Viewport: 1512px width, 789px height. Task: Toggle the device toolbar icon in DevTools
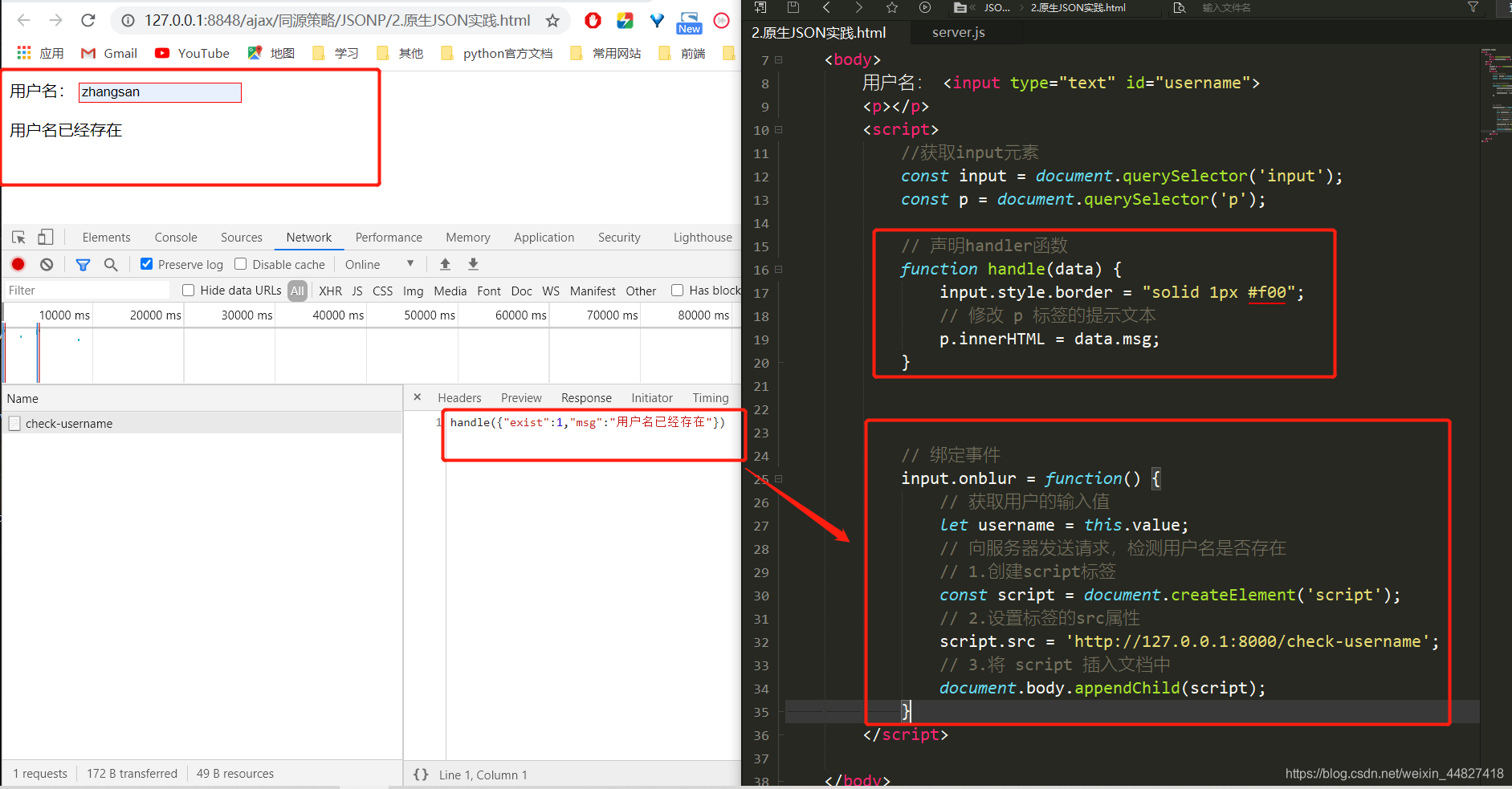pyautogui.click(x=46, y=237)
